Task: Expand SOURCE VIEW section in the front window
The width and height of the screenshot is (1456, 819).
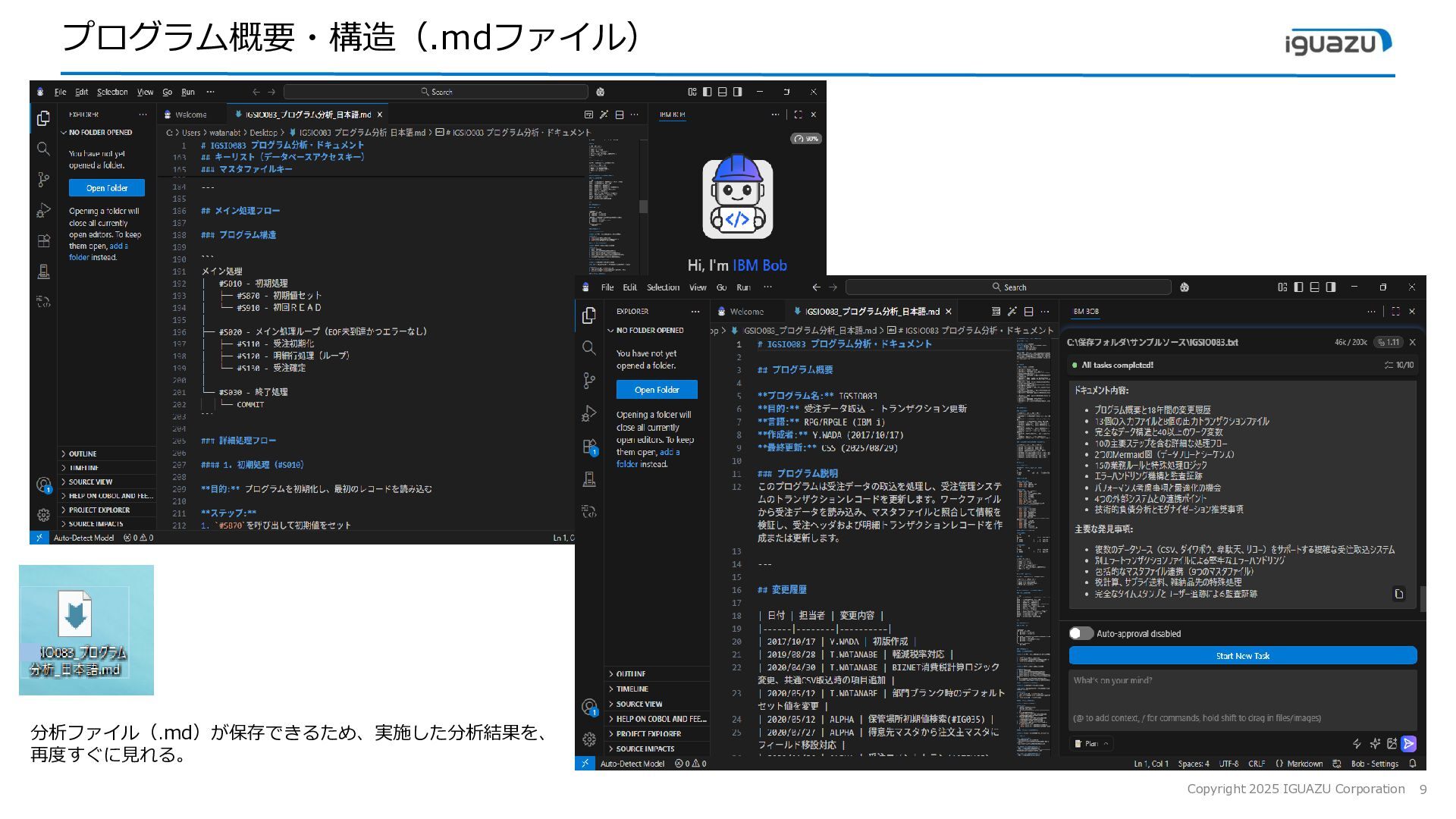Action: pos(657,704)
